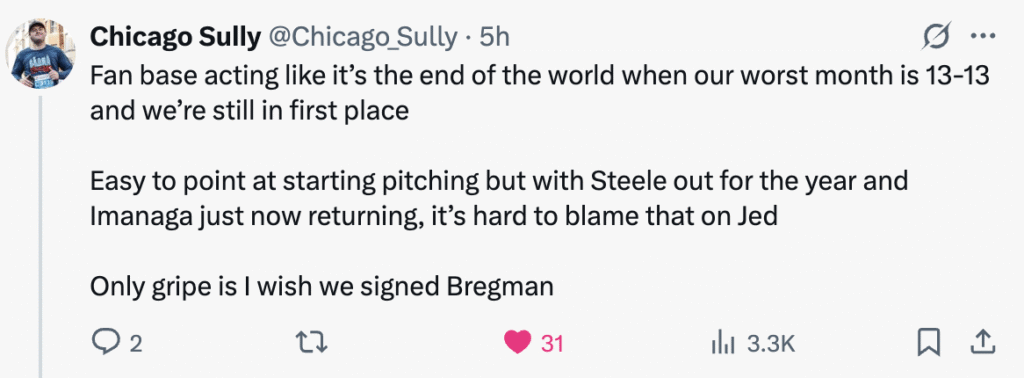The image size is (1024, 378).
Task: Click the 'Fan base acting like' paragraph
Action: pos(539,93)
